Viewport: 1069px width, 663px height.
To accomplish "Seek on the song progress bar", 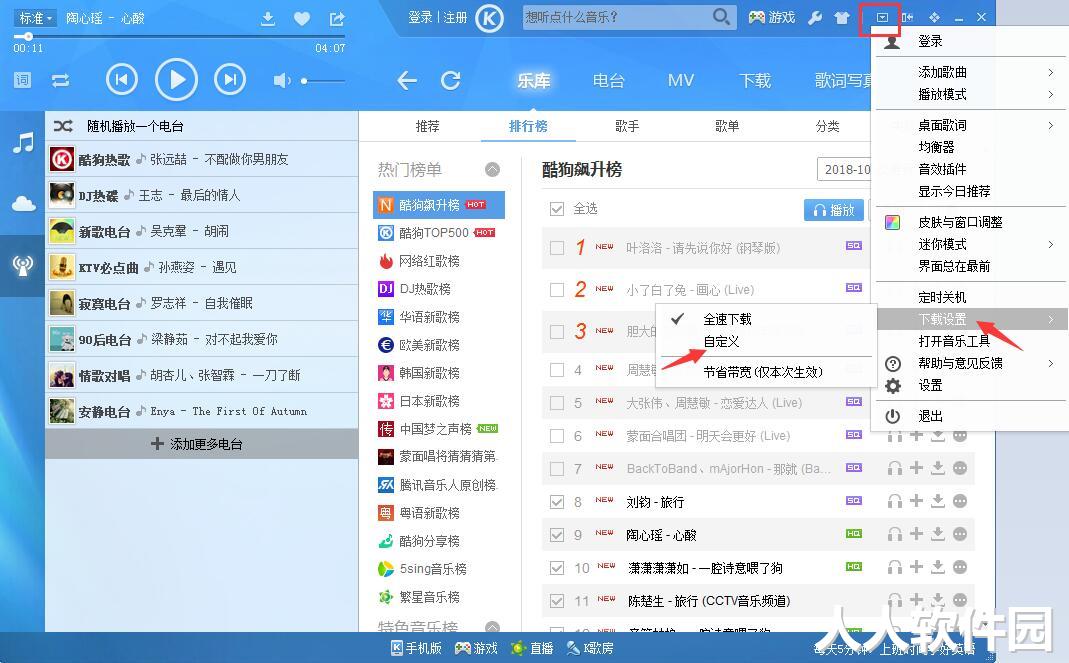I will tap(179, 36).
